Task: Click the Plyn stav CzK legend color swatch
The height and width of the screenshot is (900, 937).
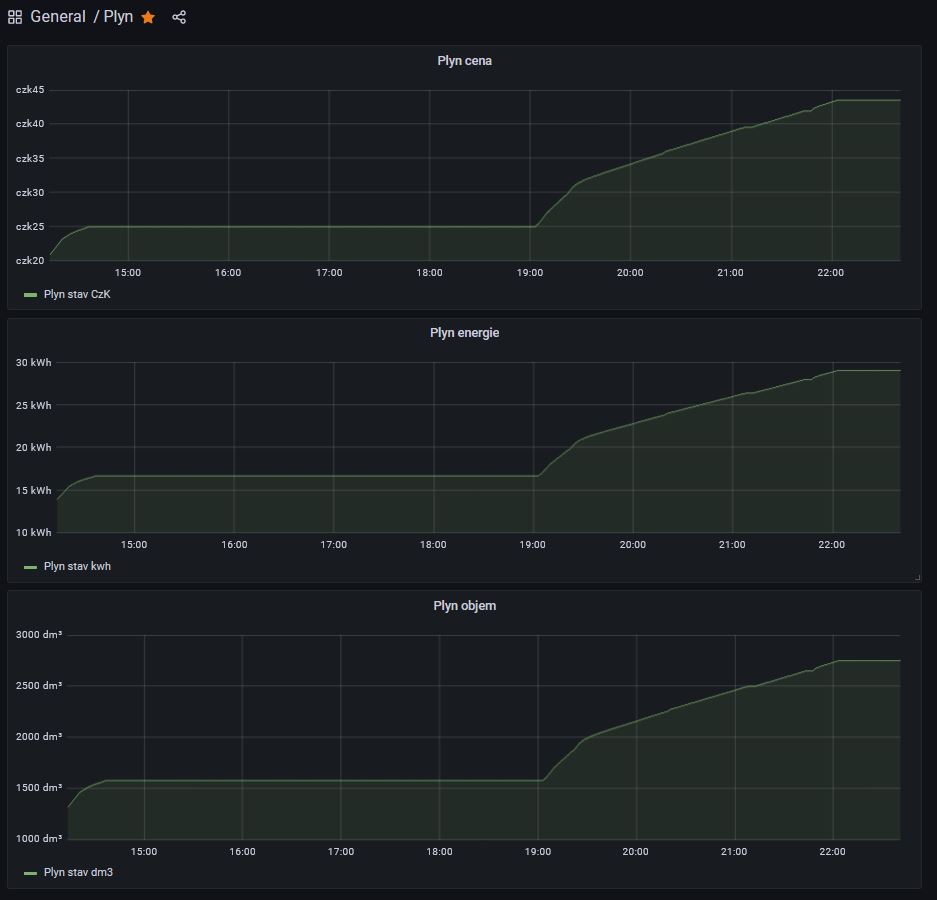Action: 30,295
